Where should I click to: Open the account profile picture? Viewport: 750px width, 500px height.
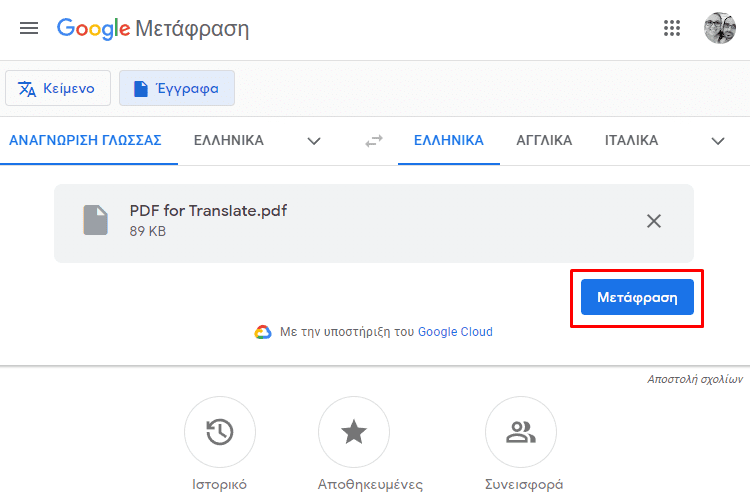tap(719, 28)
